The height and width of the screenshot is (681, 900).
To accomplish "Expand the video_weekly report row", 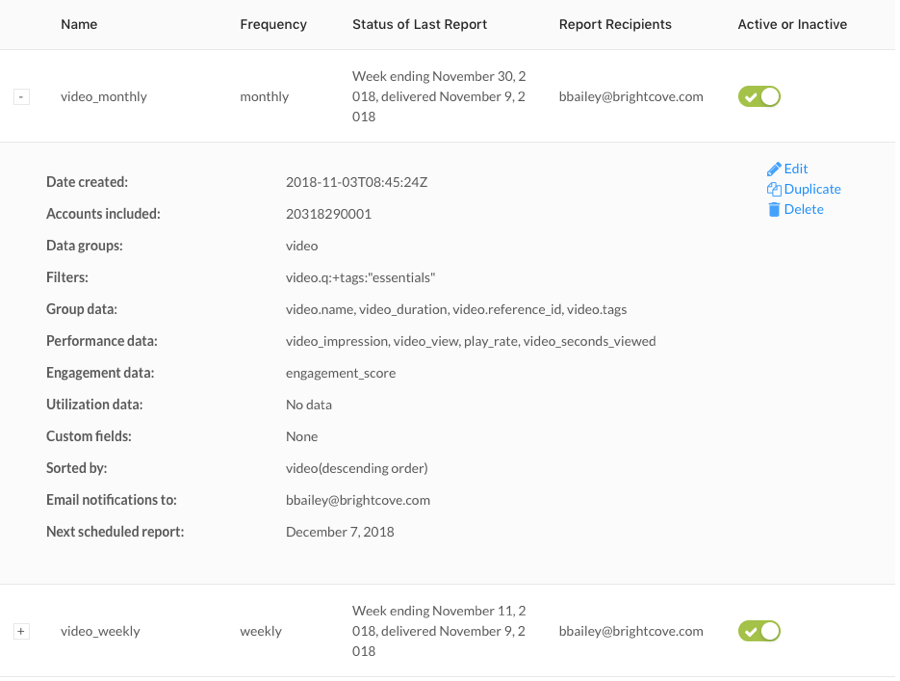I will pos(21,632).
